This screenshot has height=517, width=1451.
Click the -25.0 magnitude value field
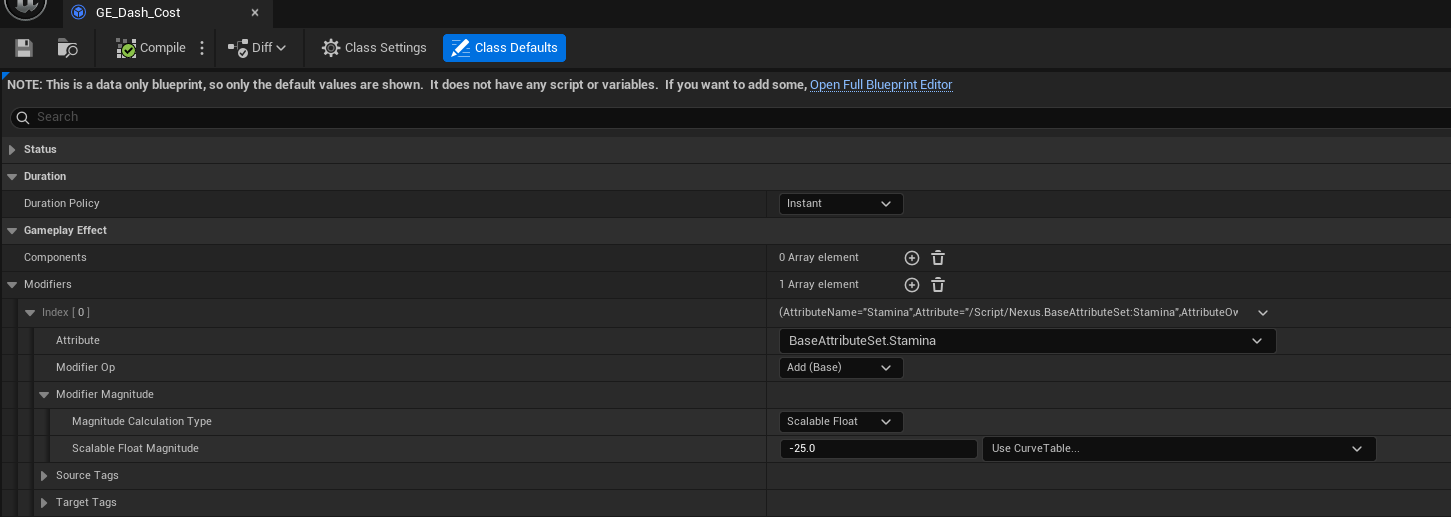[878, 449]
